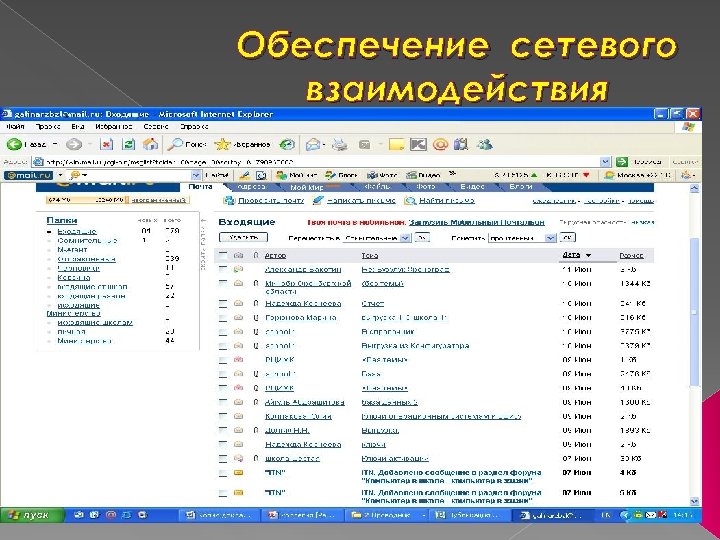Click the mailbox storage usage bar
Image resolution: width=720 pixels, height=540 pixels.
click(x=85, y=200)
